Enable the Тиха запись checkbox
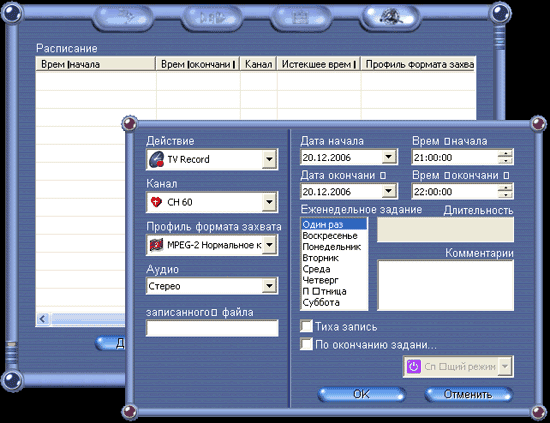This screenshot has height=423, width=550. tap(306, 326)
